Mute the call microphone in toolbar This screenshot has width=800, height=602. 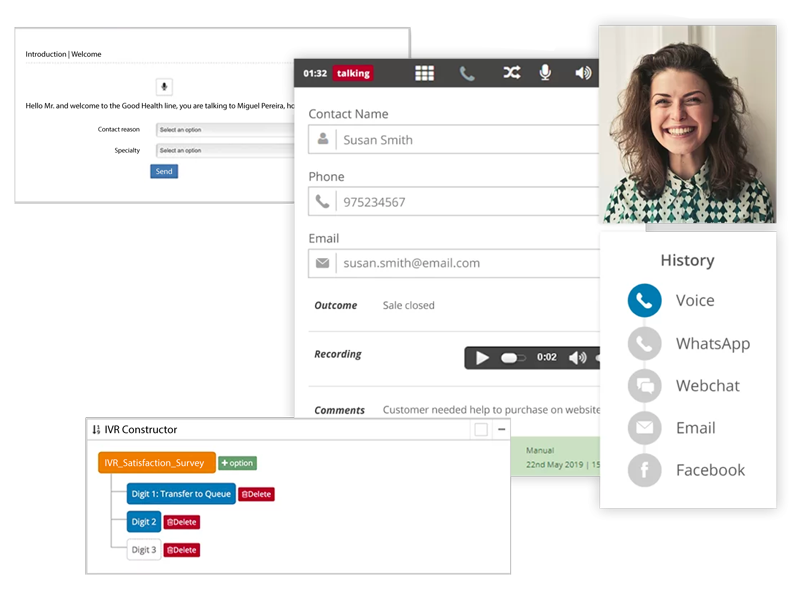click(546, 73)
